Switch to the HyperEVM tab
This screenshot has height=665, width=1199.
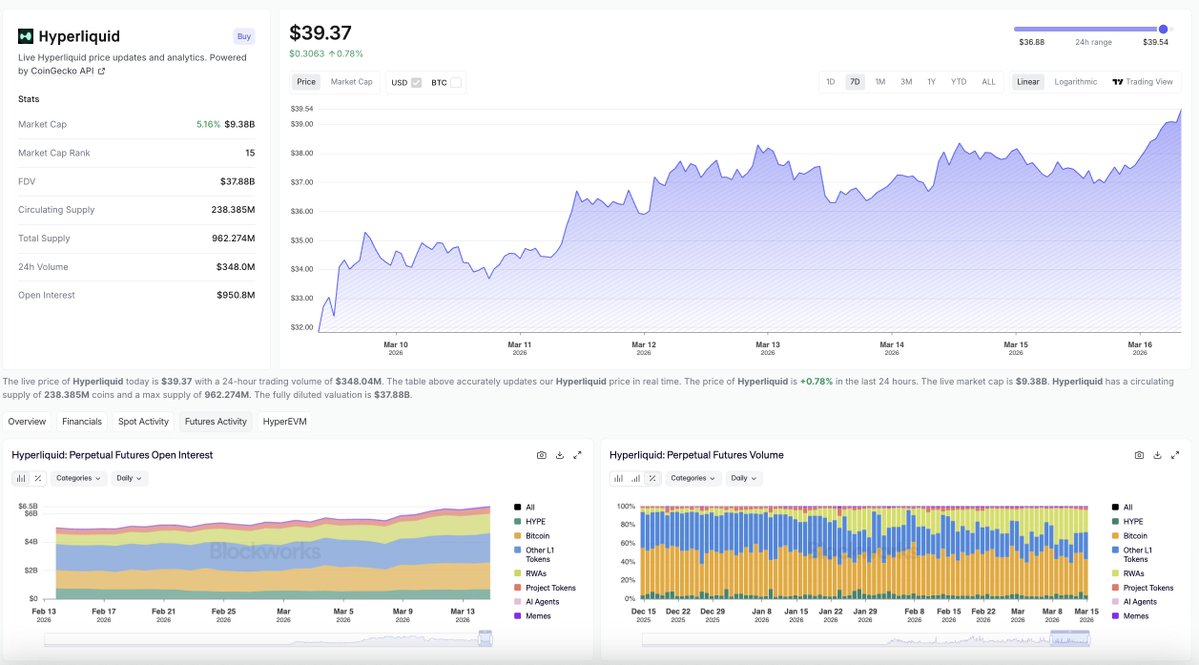[284, 421]
